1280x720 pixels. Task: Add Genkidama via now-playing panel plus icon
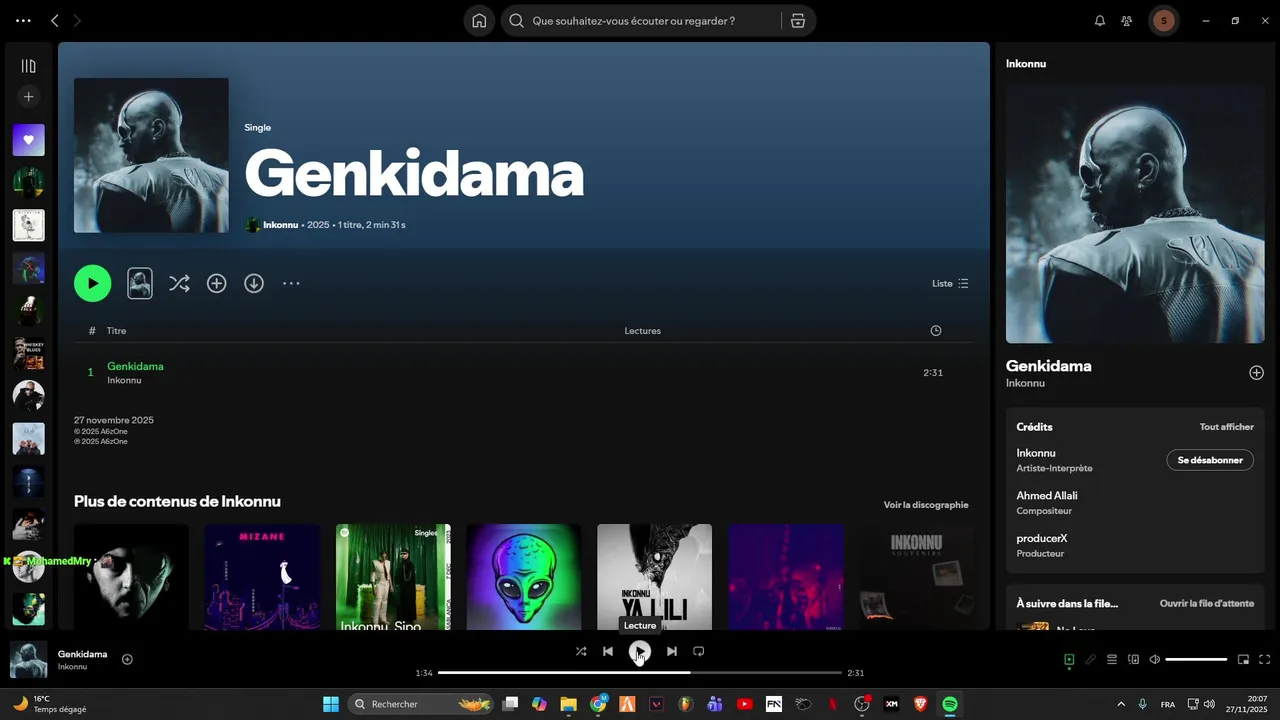click(x=1256, y=372)
